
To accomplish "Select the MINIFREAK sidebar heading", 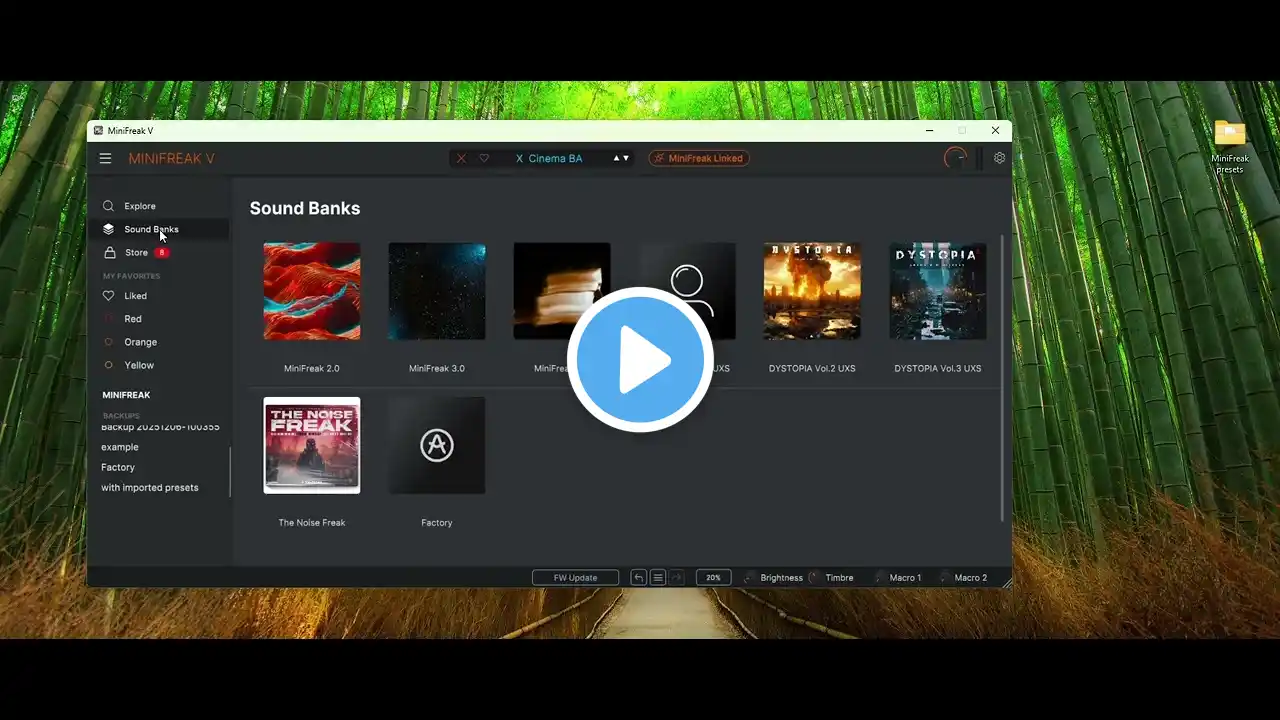I will click(x=126, y=395).
